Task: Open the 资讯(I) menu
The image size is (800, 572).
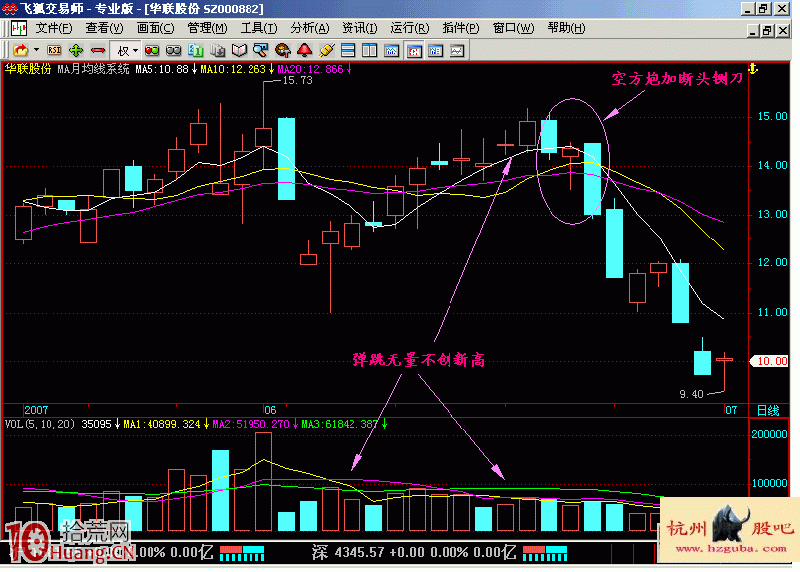Action: (x=360, y=28)
